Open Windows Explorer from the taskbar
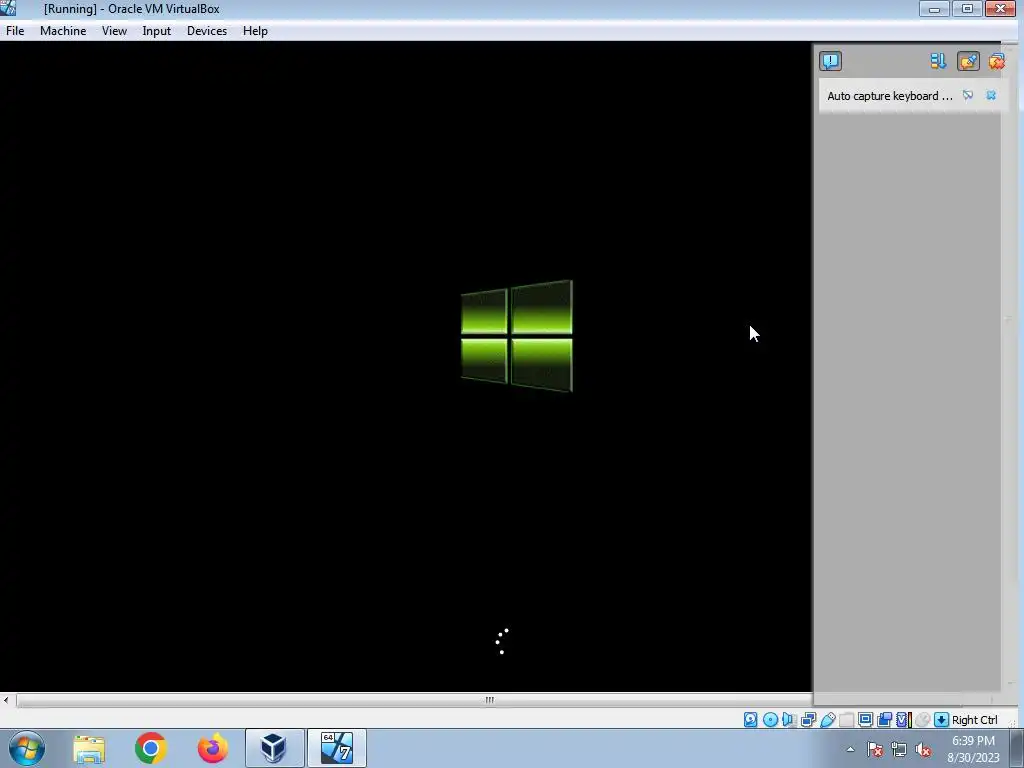 tap(89, 748)
